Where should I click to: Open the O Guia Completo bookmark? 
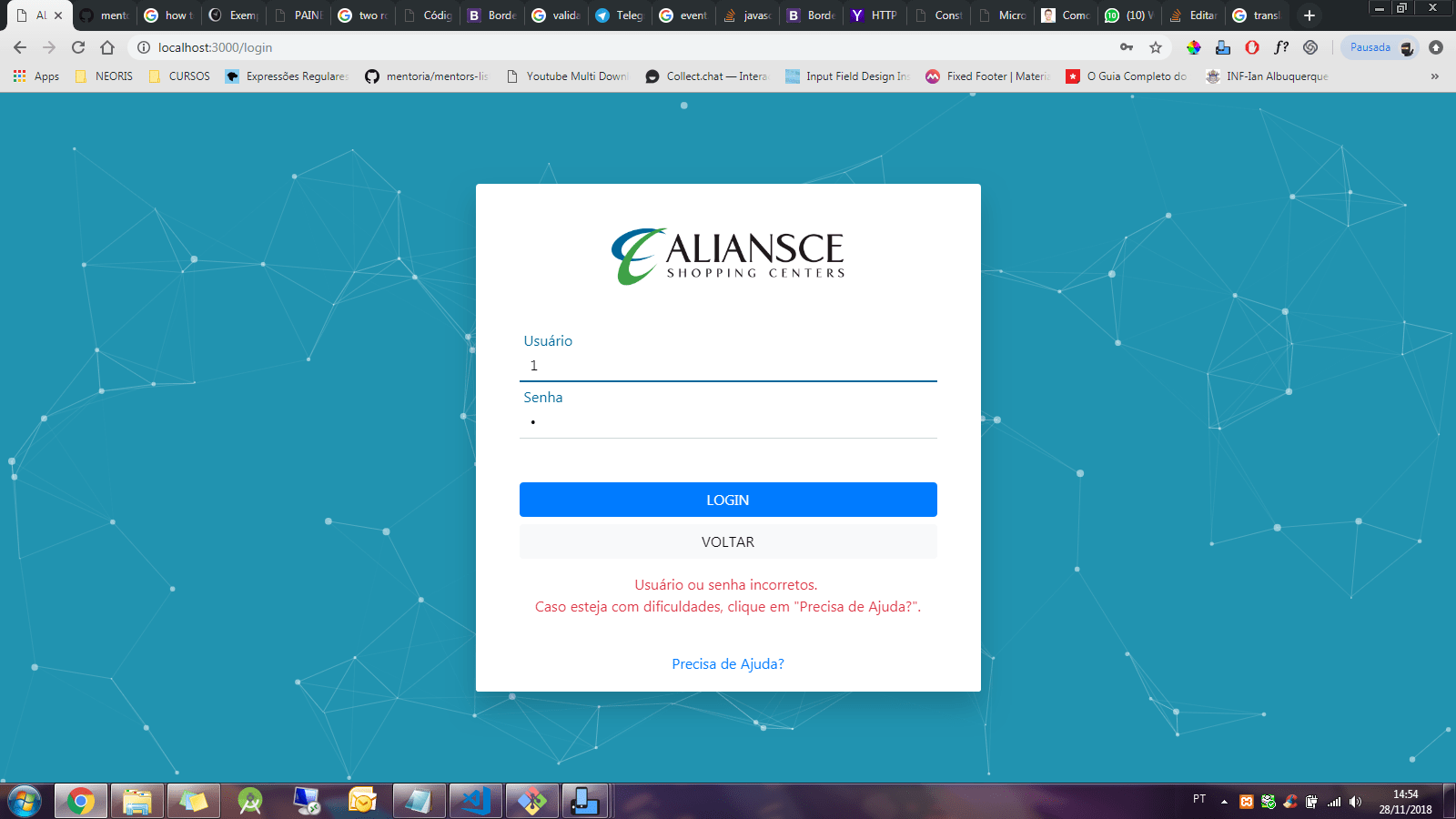click(1127, 76)
